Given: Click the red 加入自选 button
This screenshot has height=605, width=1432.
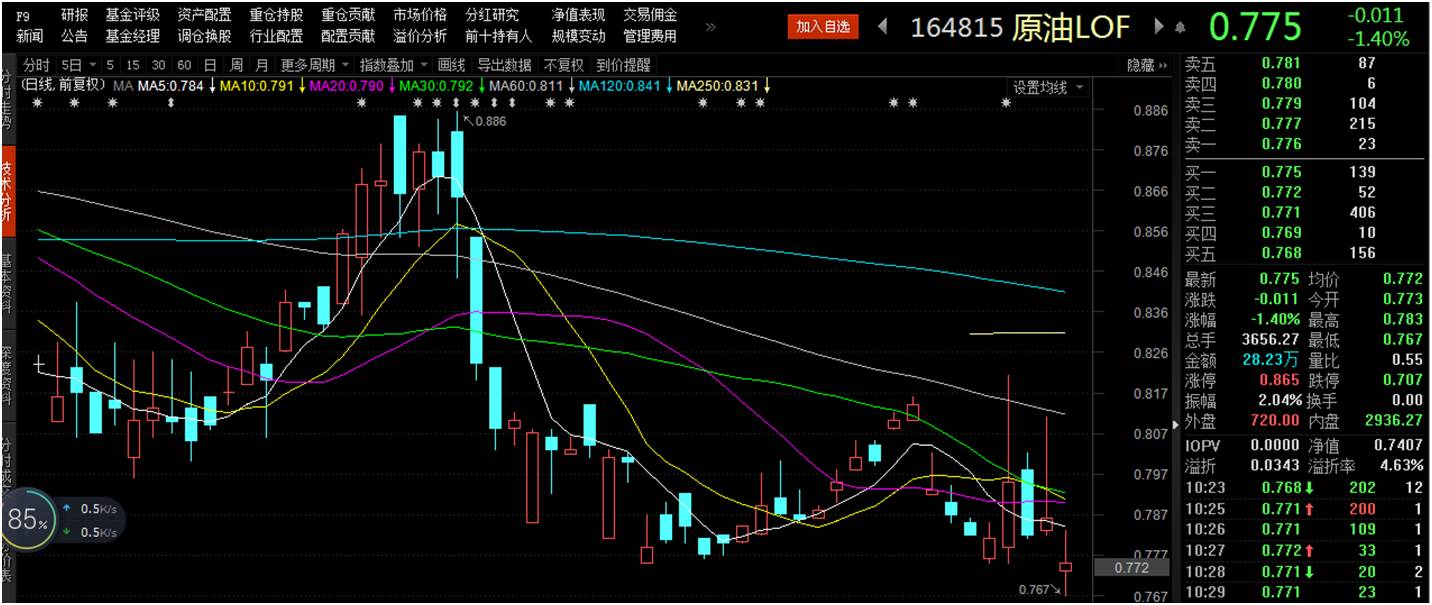Looking at the screenshot, I should point(823,27).
